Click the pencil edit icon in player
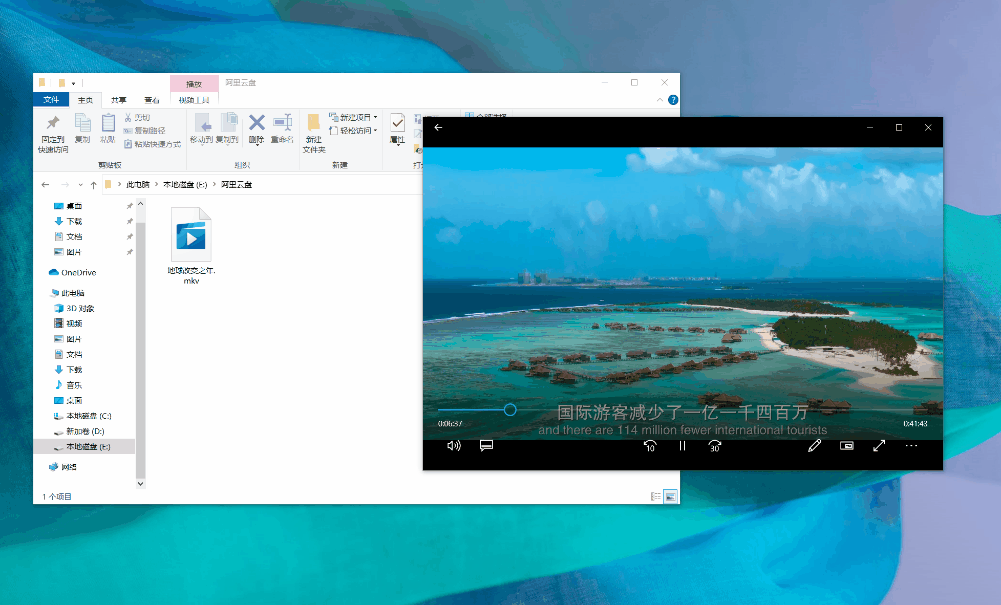Screen dimensions: 1001x605 (x=814, y=446)
